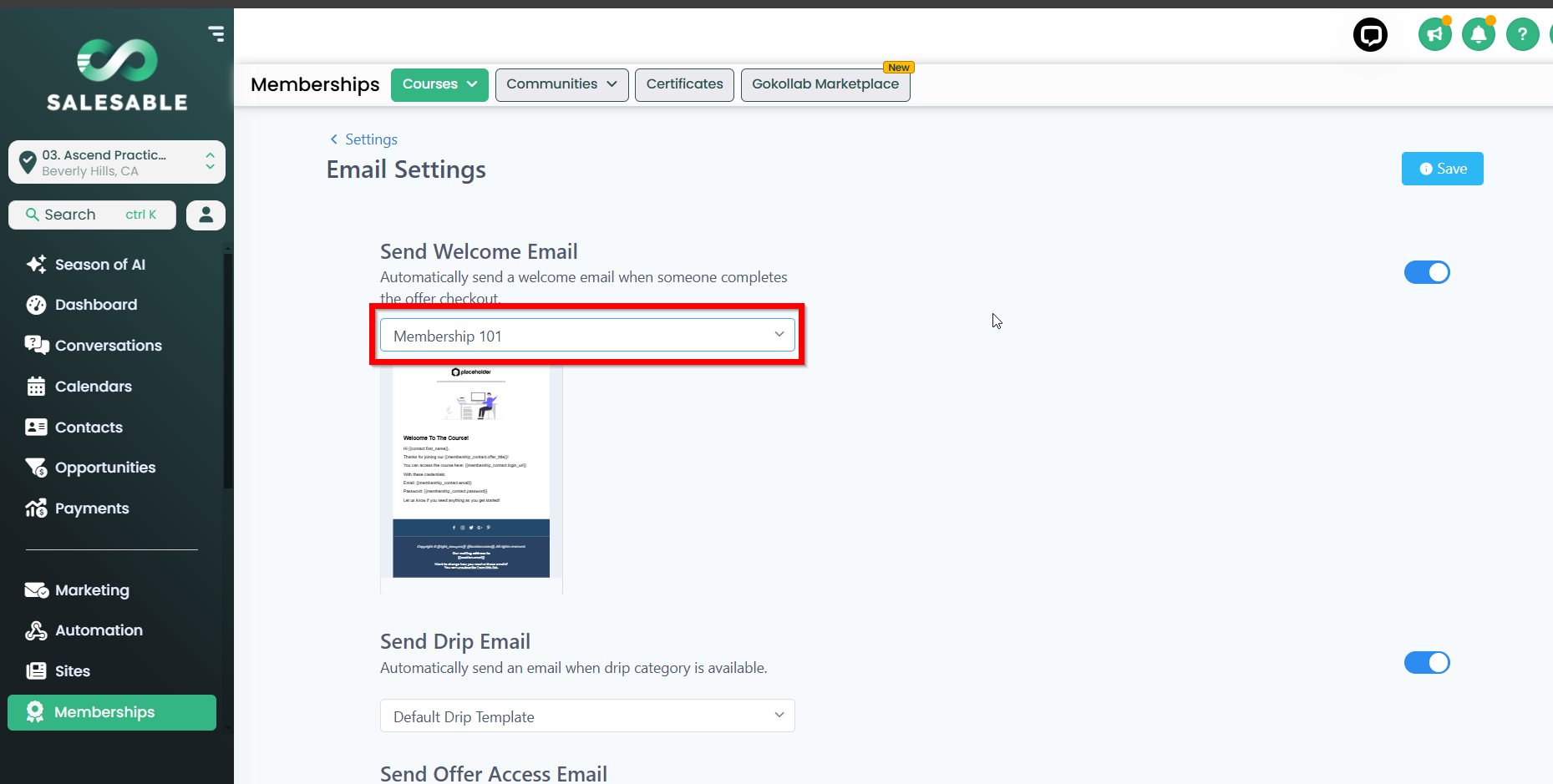The image size is (1553, 784).
Task: Click the Email Settings heading
Action: (x=406, y=169)
